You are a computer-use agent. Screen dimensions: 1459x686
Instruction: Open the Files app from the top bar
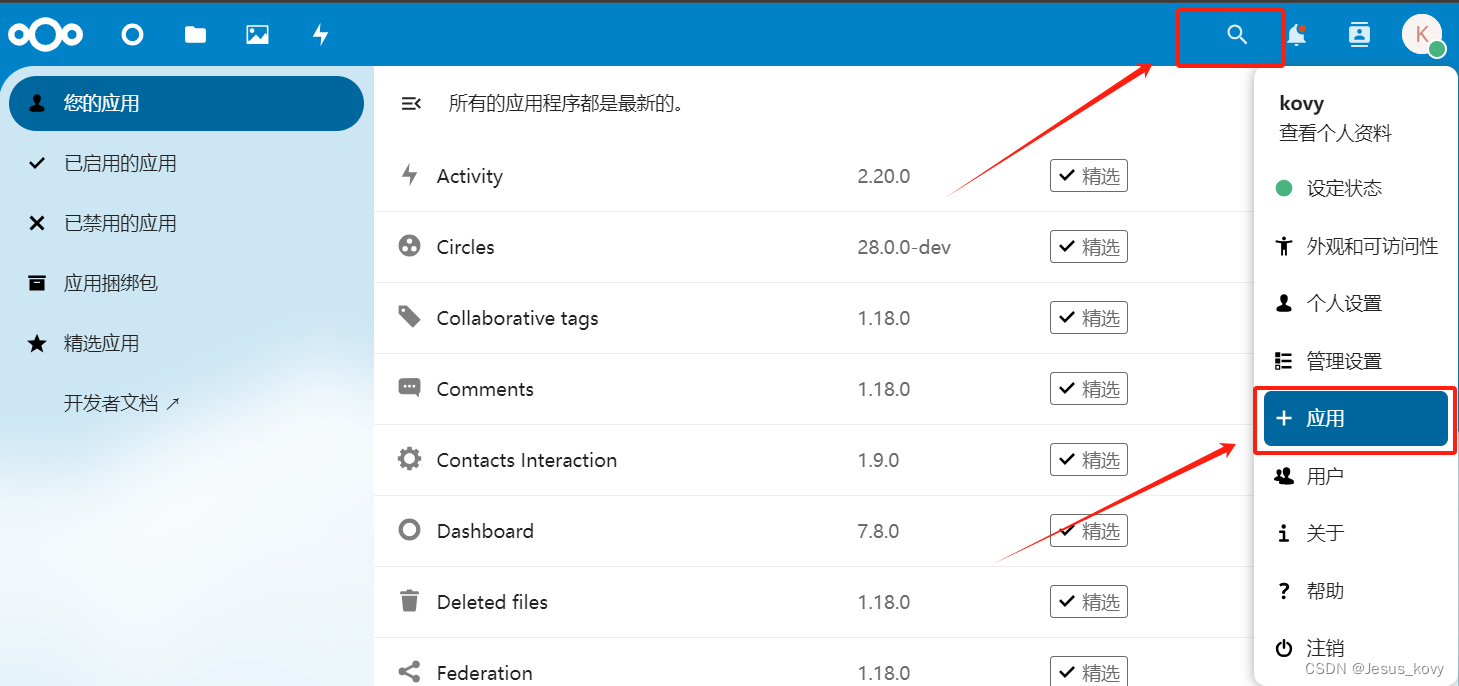[195, 34]
